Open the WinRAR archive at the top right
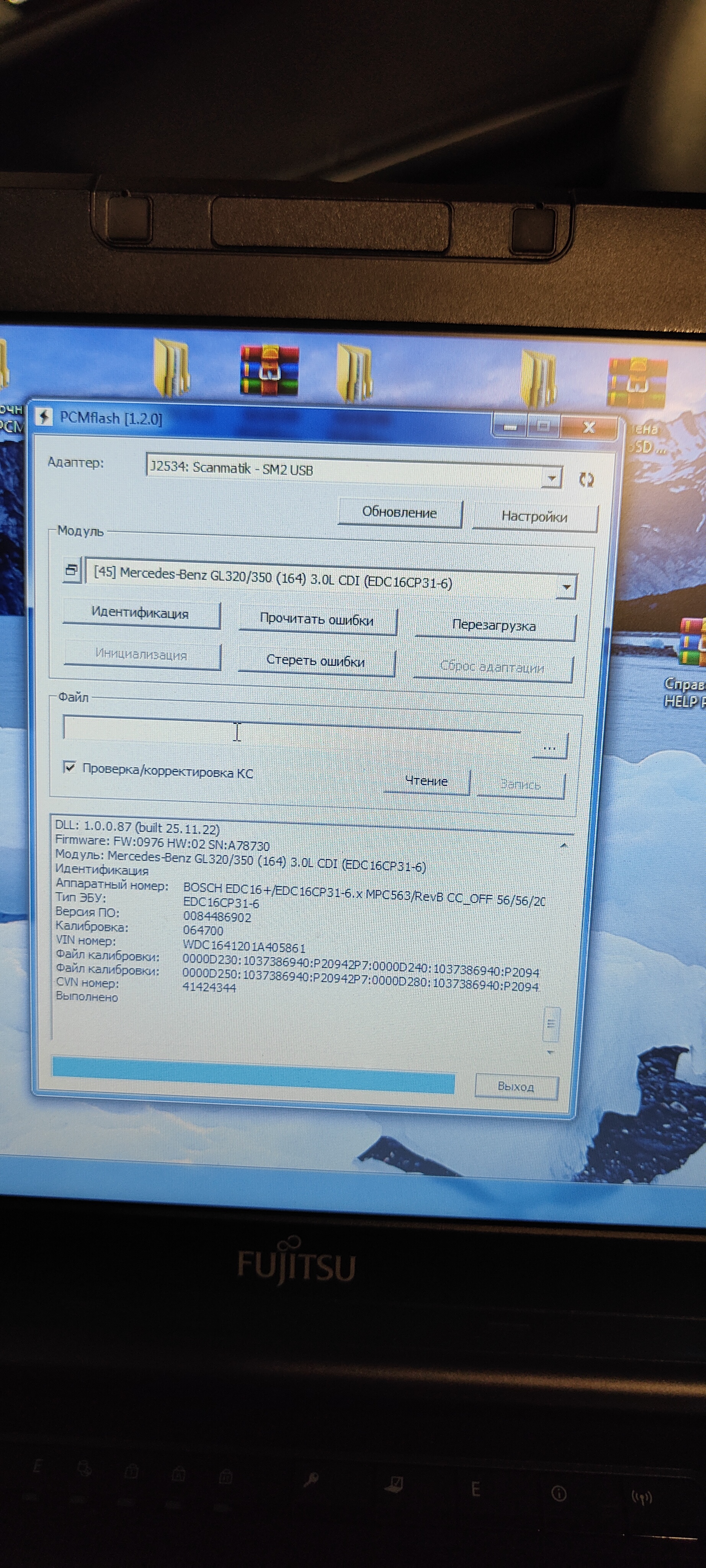Viewport: 706px width, 1568px height. pyautogui.click(x=637, y=382)
